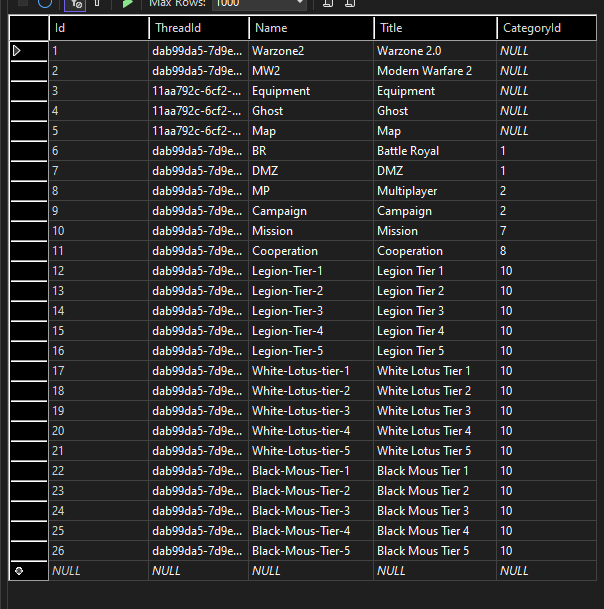The height and width of the screenshot is (609, 604).
Task: Click the new-row marker icon at the bottom
Action: [x=19, y=571]
